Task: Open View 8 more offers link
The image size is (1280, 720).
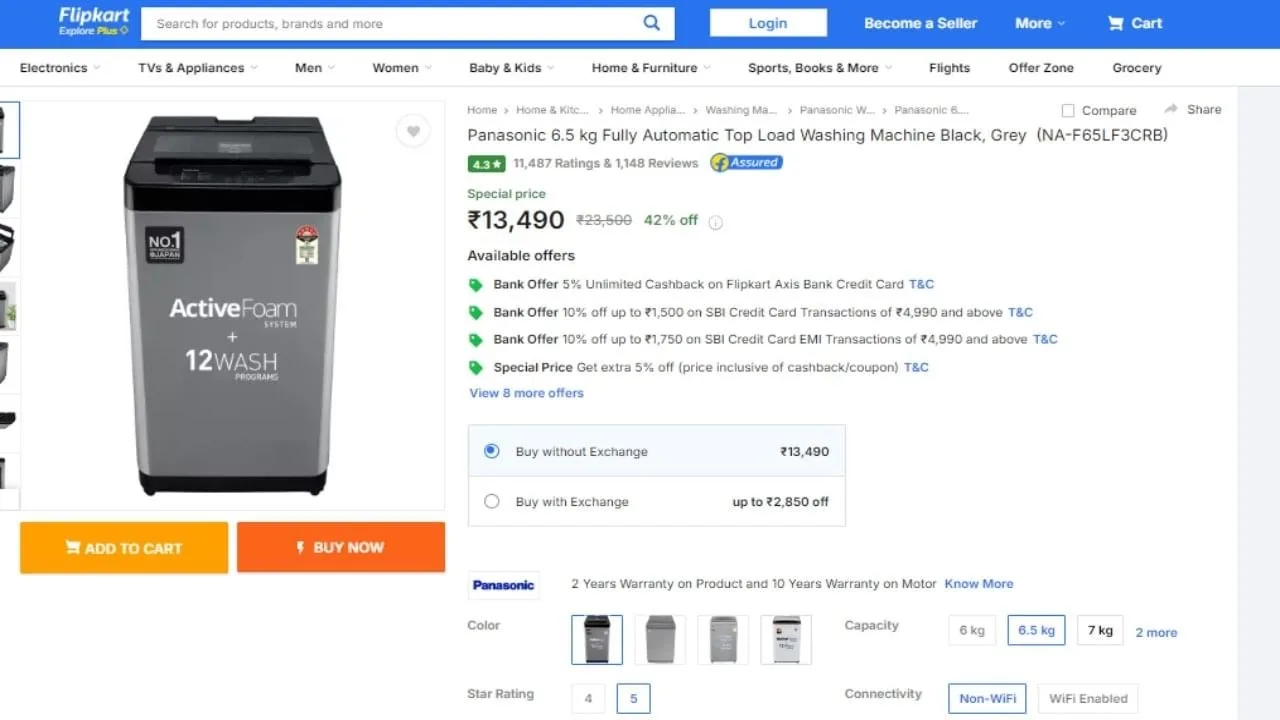Action: [526, 393]
